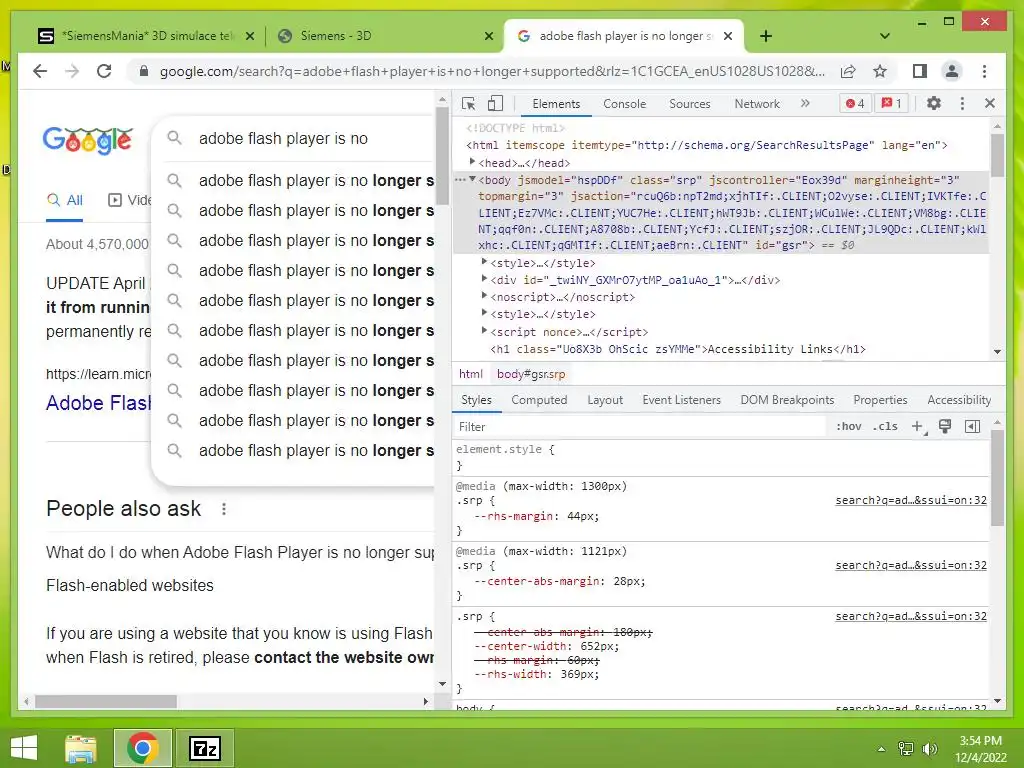
Task: Open the browser side panel
Action: (920, 71)
